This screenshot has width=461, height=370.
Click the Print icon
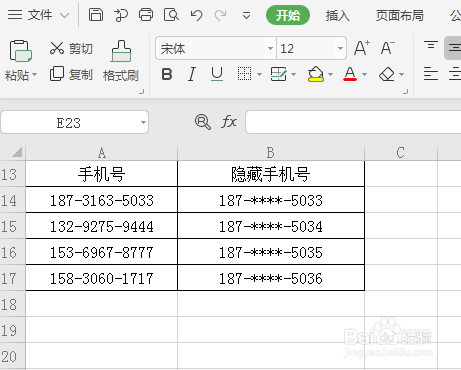[x=146, y=15]
